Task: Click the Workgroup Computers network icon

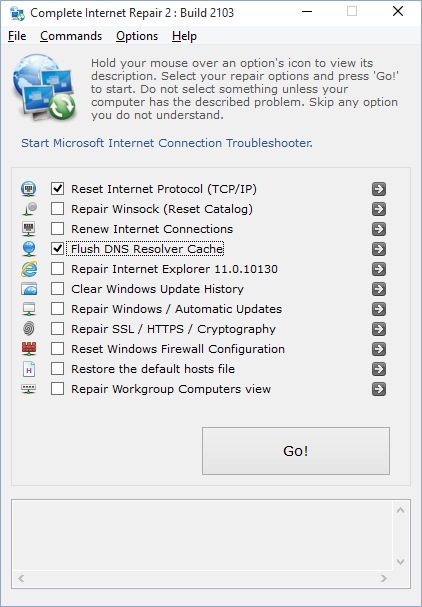Action: [x=29, y=389]
